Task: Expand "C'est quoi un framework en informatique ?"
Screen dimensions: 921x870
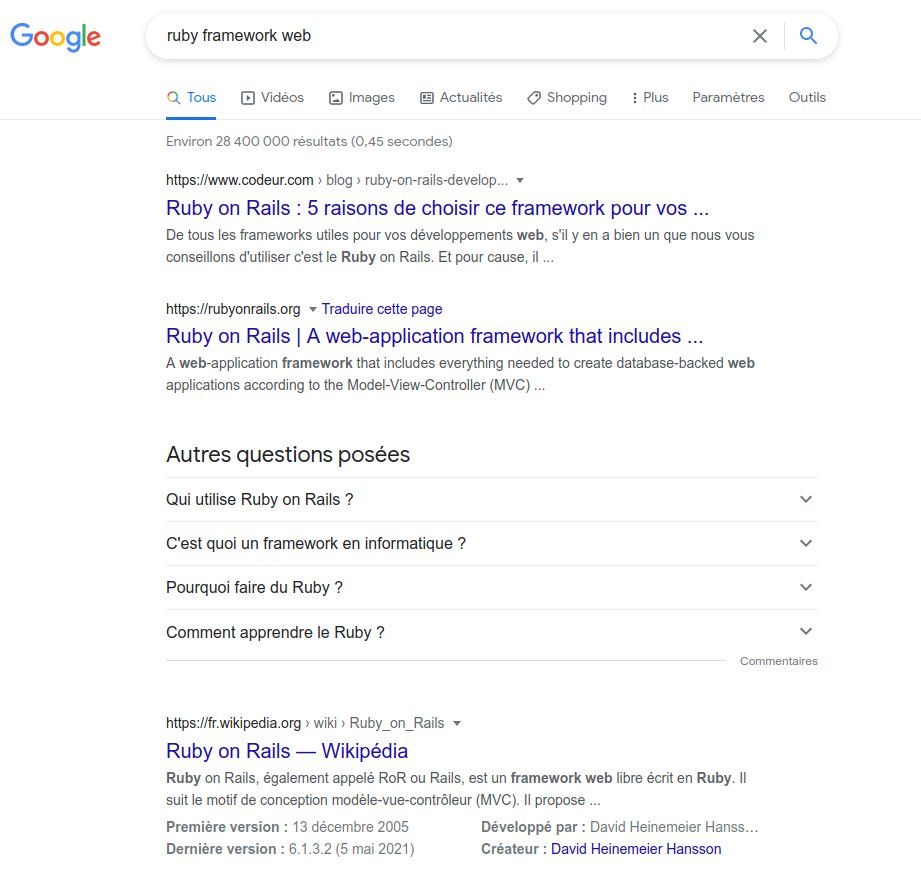Action: pos(806,543)
